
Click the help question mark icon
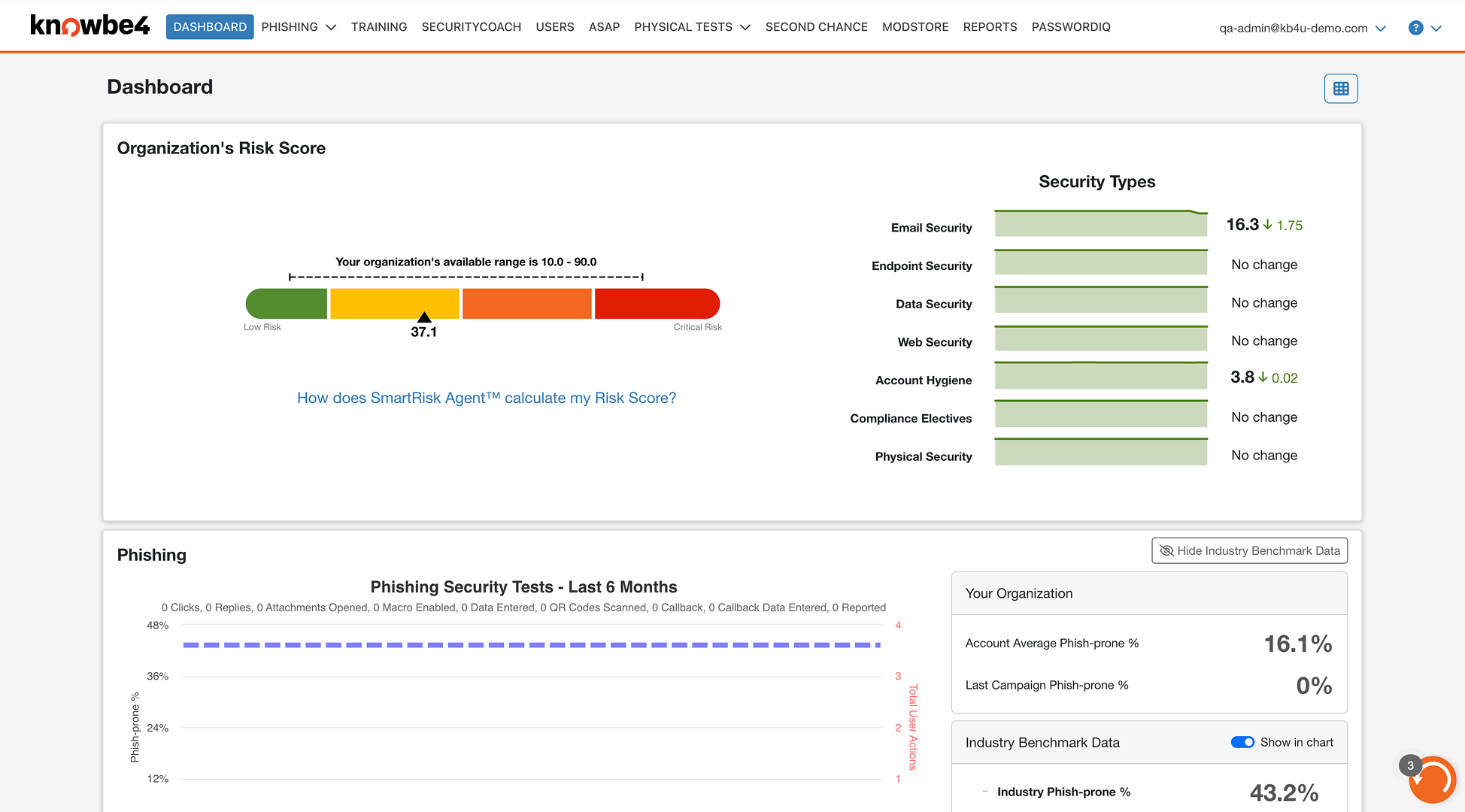(x=1415, y=28)
